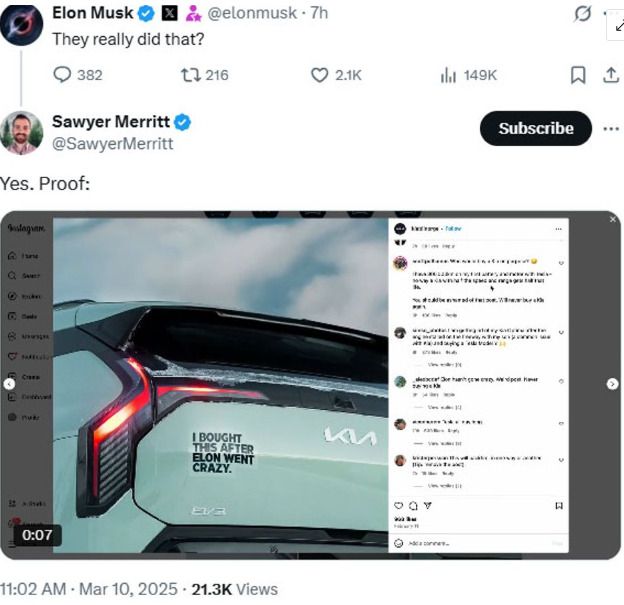Open the @SawyerMerritt handle link
Image resolution: width=624 pixels, height=605 pixels.
pos(113,144)
